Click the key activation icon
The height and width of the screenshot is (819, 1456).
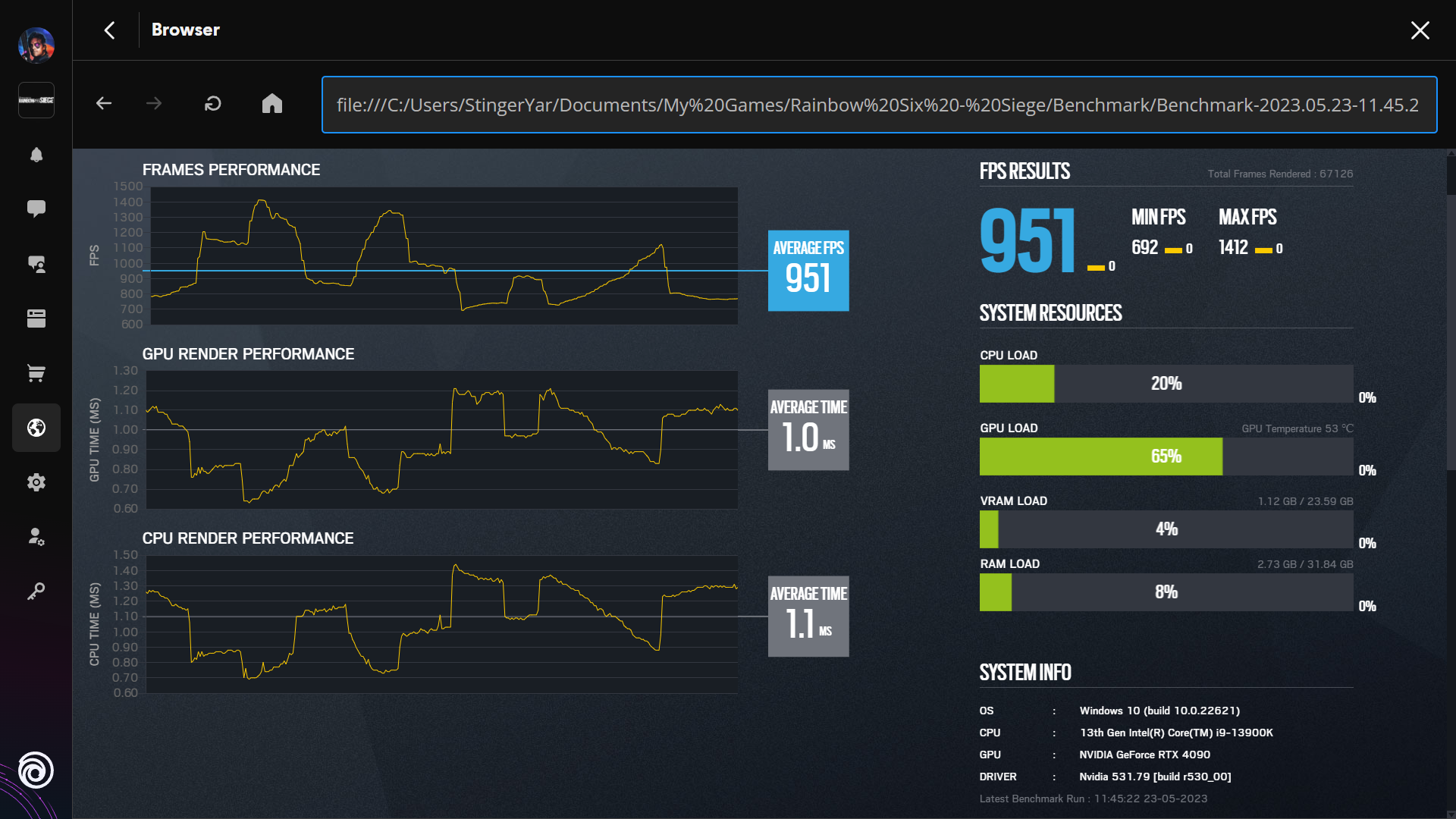(36, 591)
